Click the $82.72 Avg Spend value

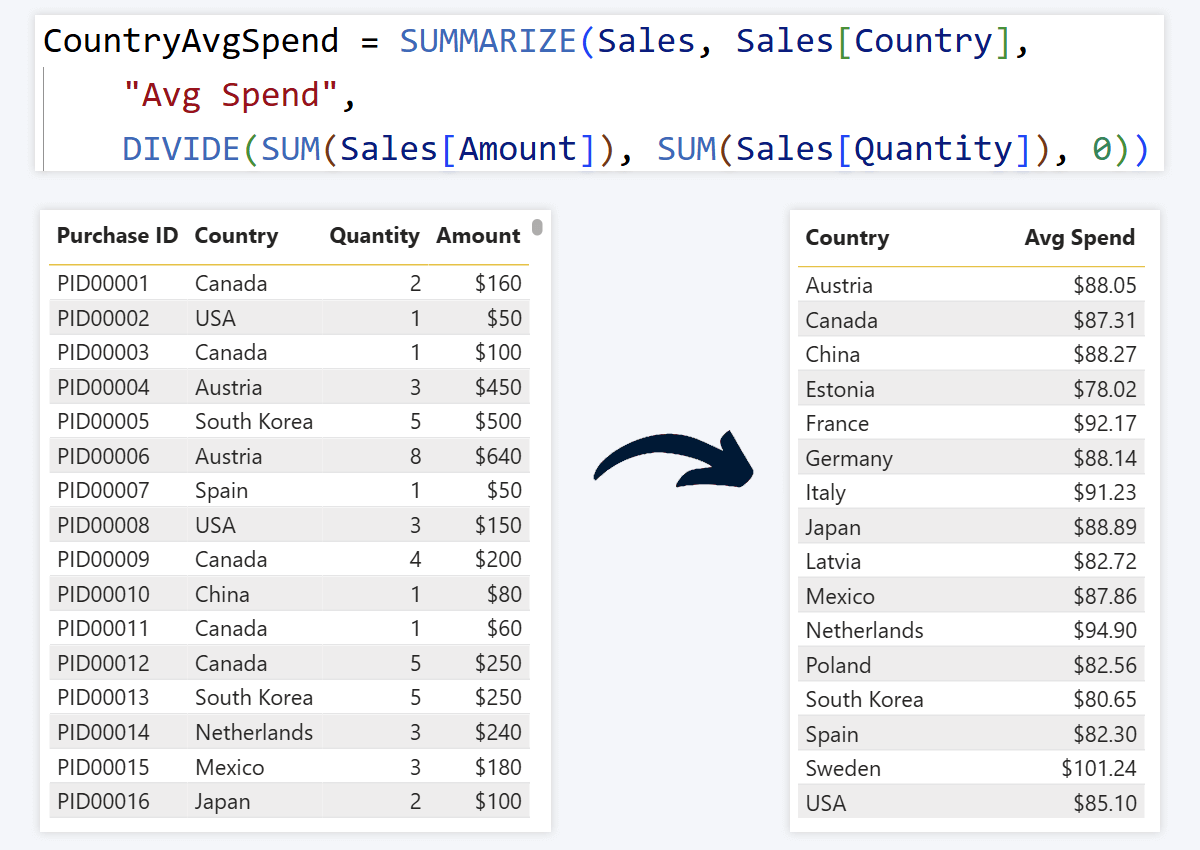(x=1105, y=562)
